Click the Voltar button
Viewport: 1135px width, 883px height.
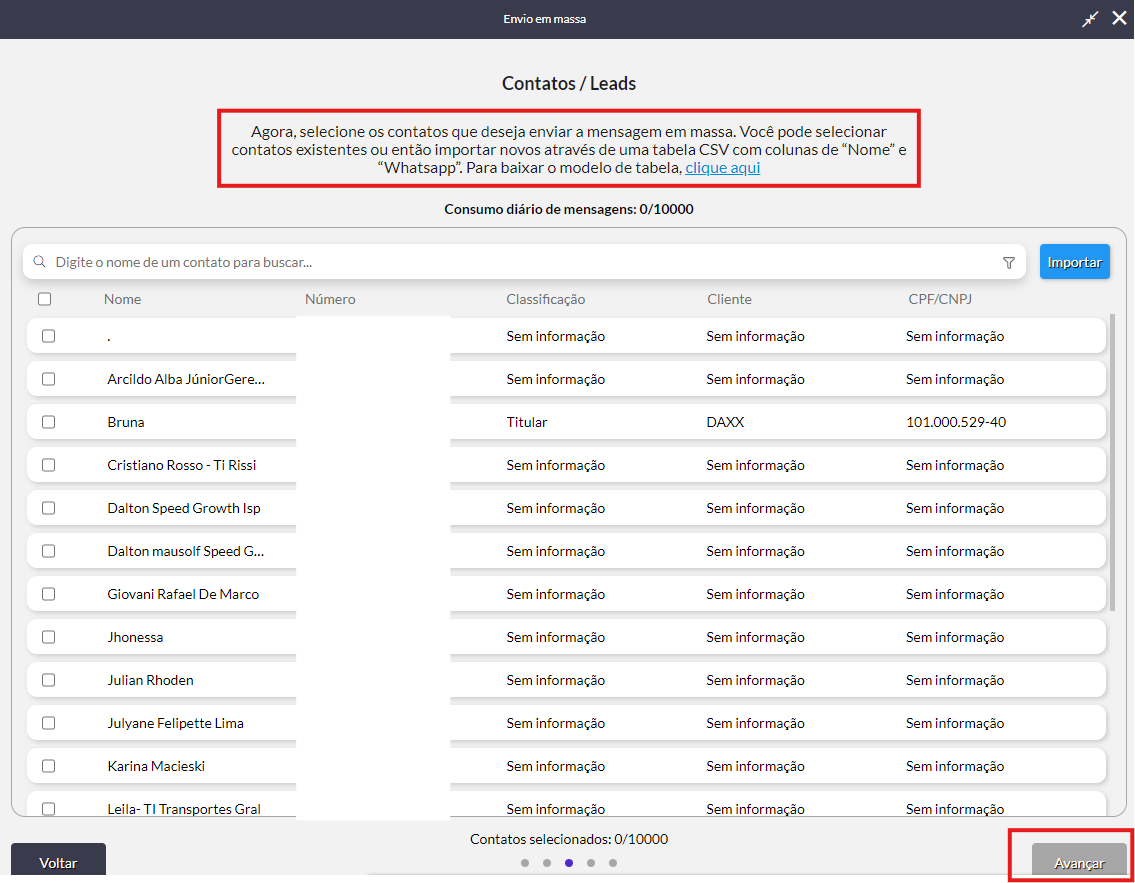[58, 861]
